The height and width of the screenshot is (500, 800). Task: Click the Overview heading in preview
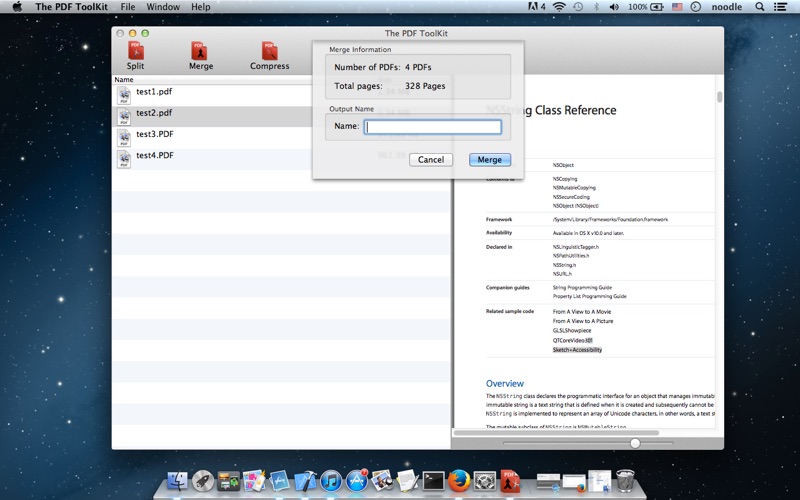click(505, 384)
